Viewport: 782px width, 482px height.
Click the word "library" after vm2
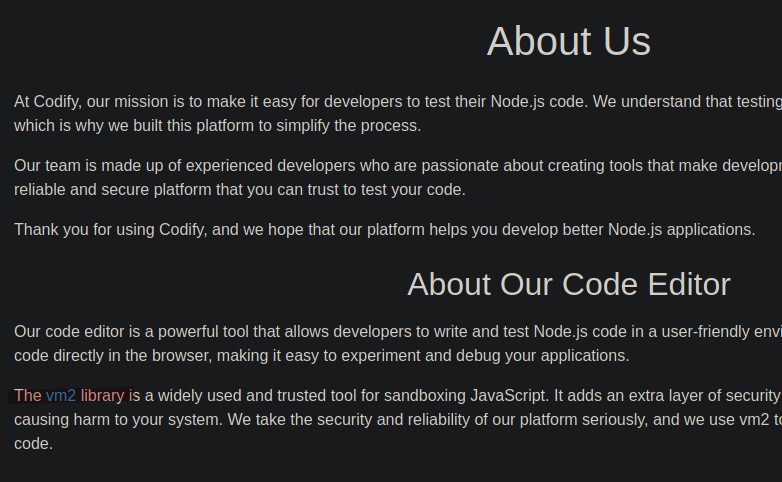pyautogui.click(x=102, y=396)
